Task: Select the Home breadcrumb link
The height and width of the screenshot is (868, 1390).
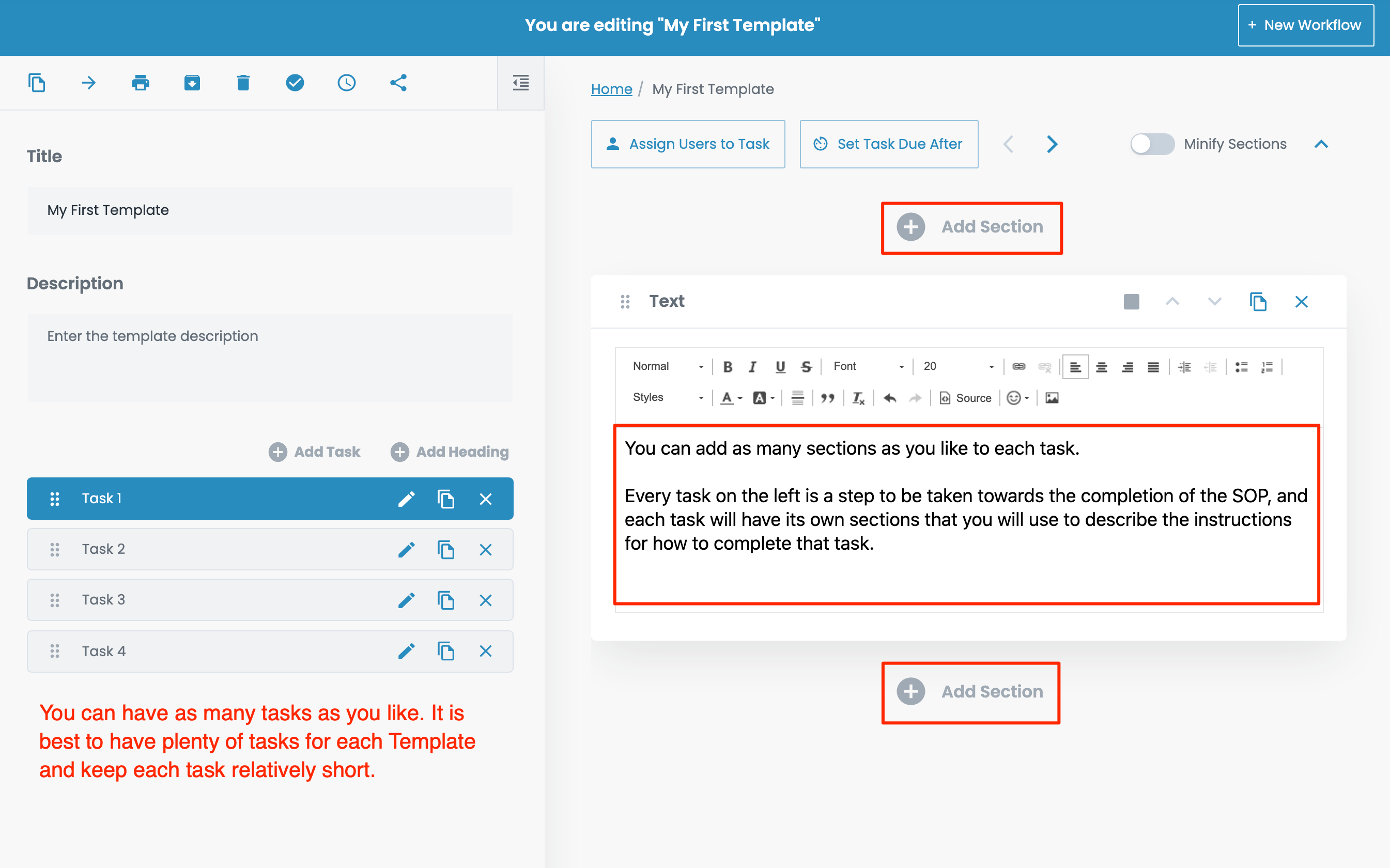Action: 611,89
